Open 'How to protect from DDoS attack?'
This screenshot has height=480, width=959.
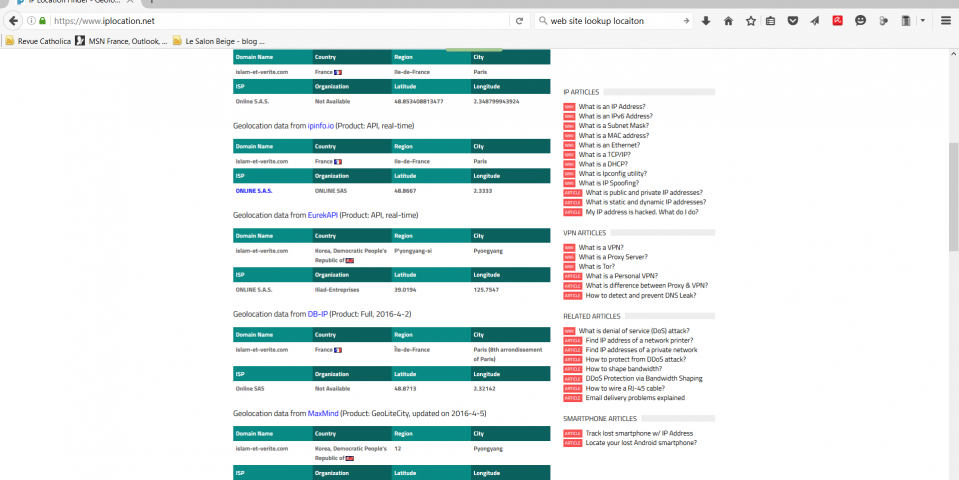coord(635,360)
